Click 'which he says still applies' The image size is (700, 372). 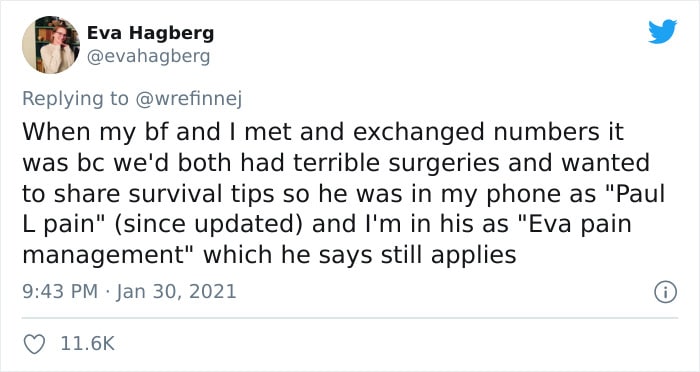pyautogui.click(x=360, y=255)
